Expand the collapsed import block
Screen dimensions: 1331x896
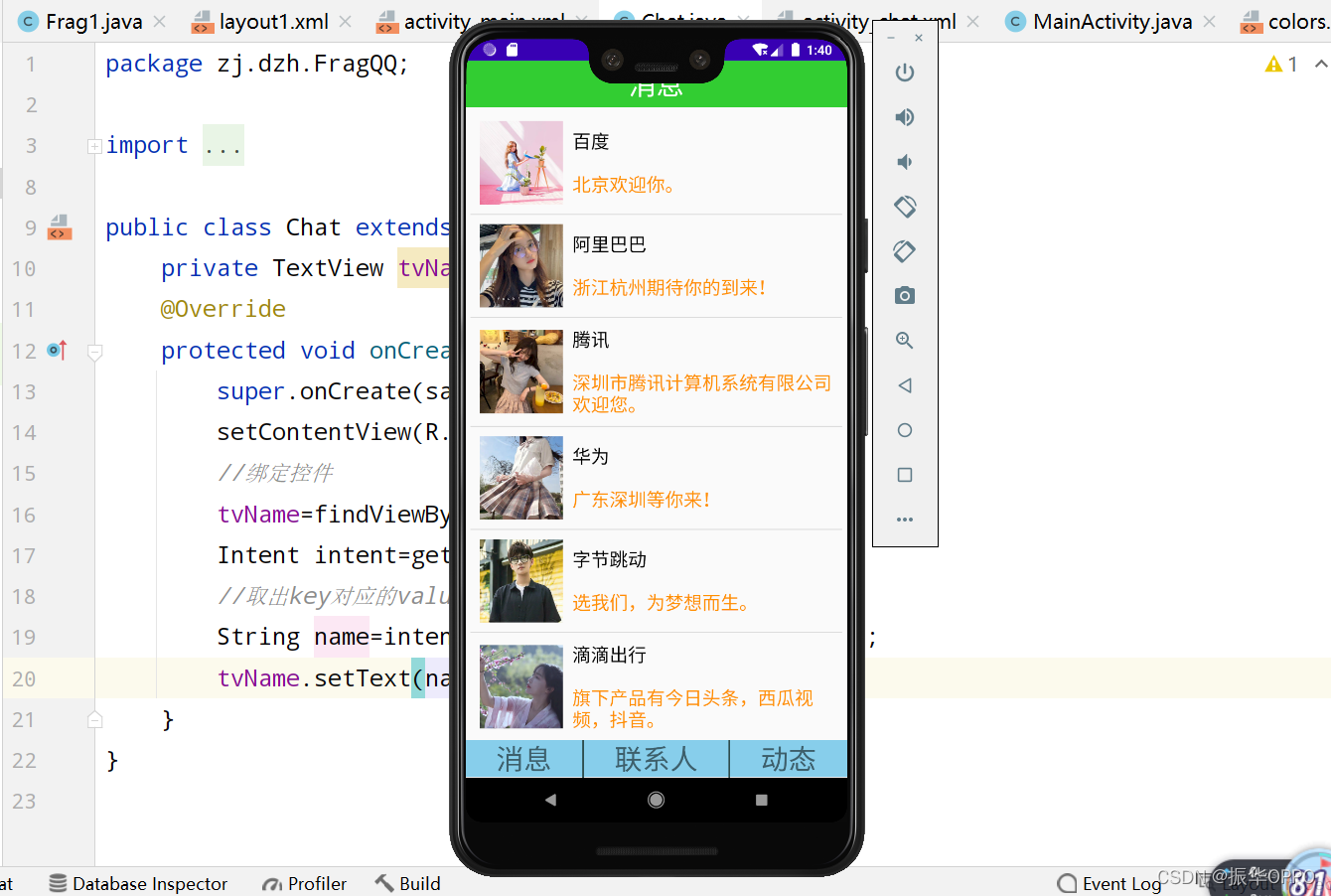tap(95, 146)
